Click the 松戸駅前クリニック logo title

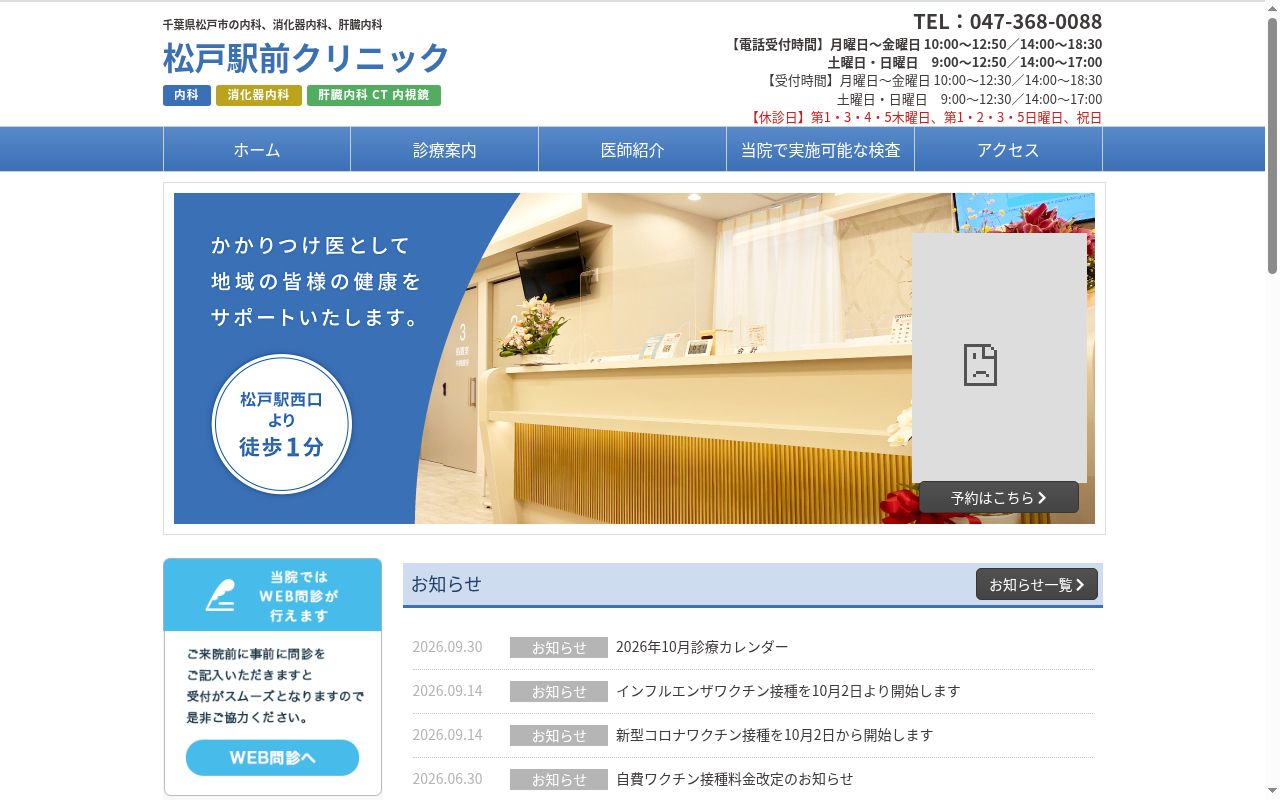pyautogui.click(x=306, y=58)
